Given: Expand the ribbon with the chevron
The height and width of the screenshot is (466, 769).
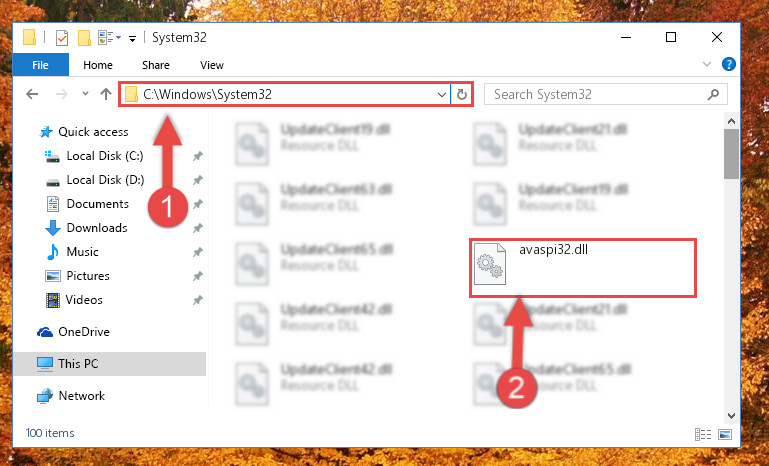Looking at the screenshot, I should click(707, 64).
